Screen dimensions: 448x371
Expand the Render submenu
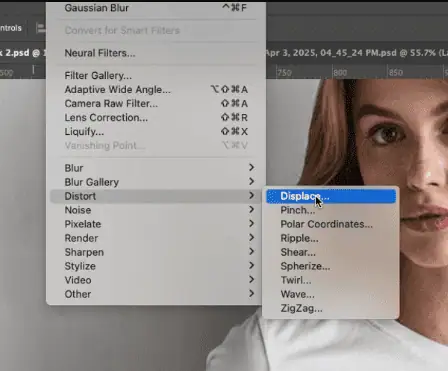(156, 238)
